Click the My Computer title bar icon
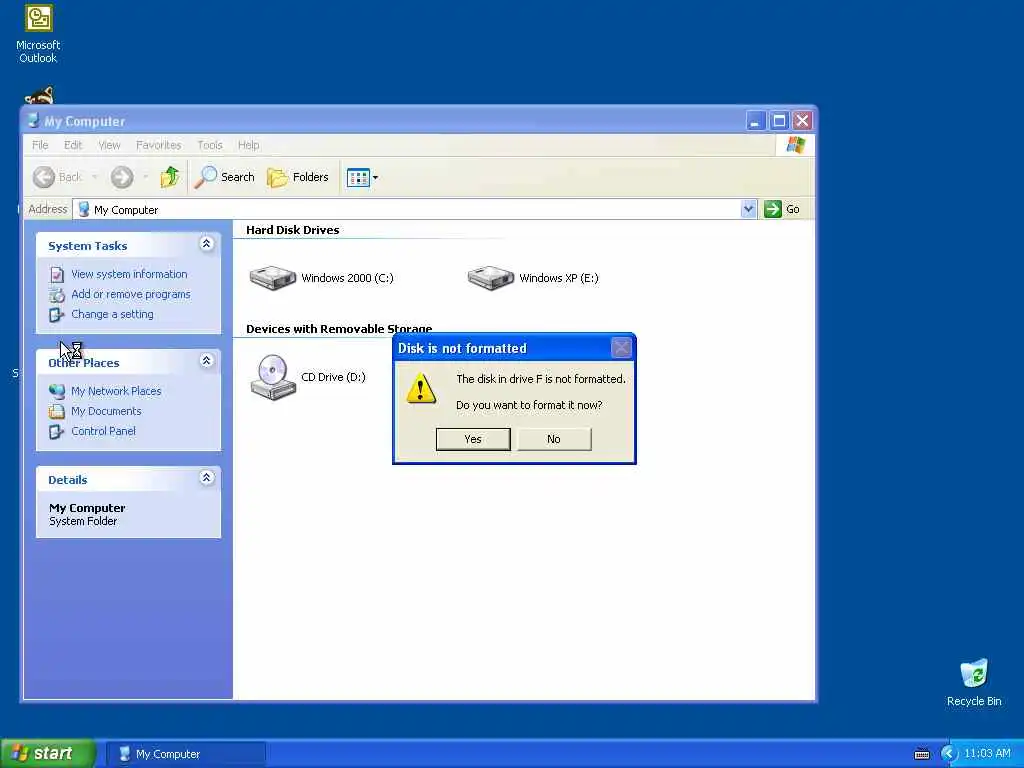Screen dimensions: 1024x768 pyautogui.click(x=33, y=121)
